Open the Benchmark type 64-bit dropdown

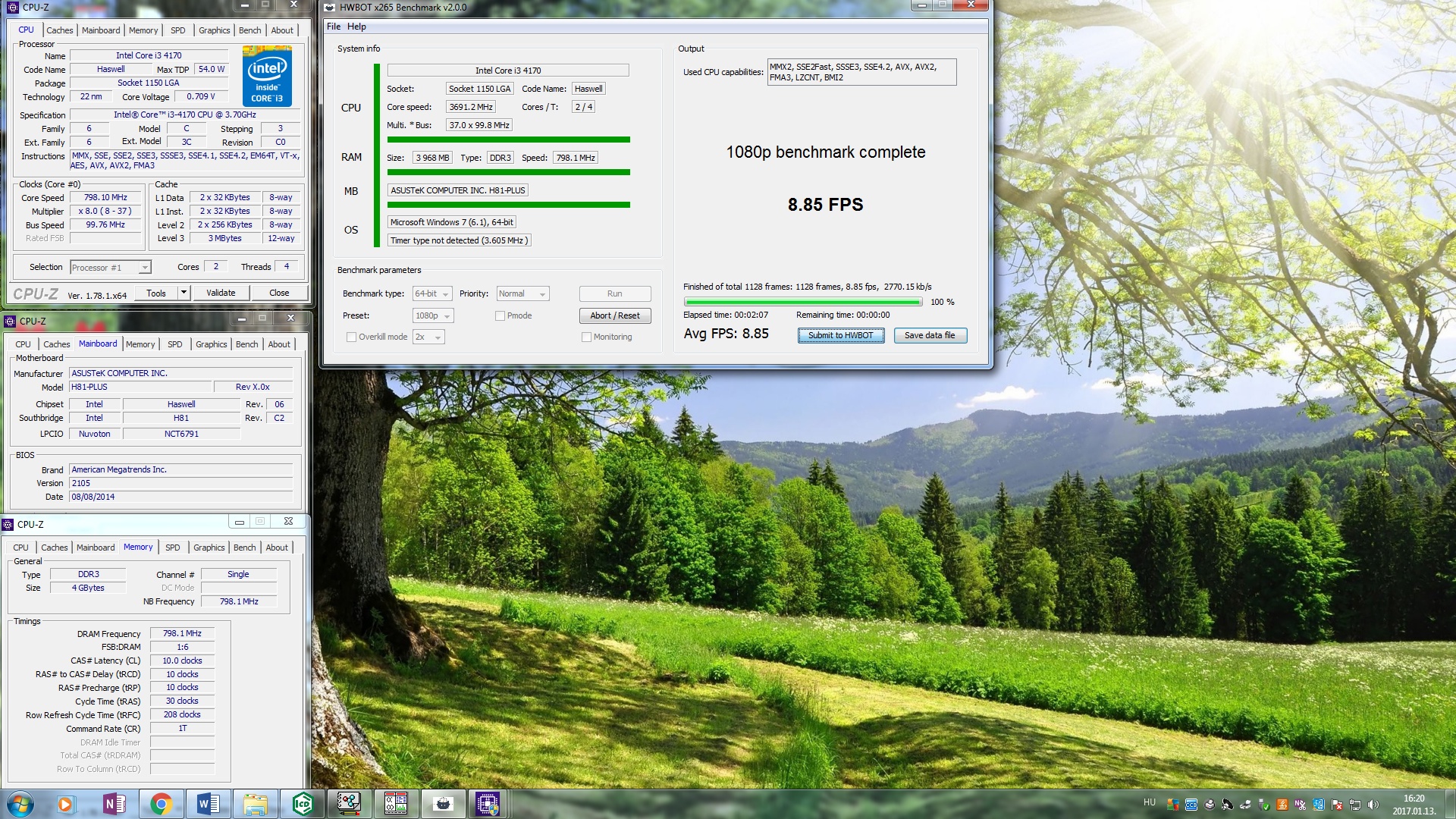432,294
